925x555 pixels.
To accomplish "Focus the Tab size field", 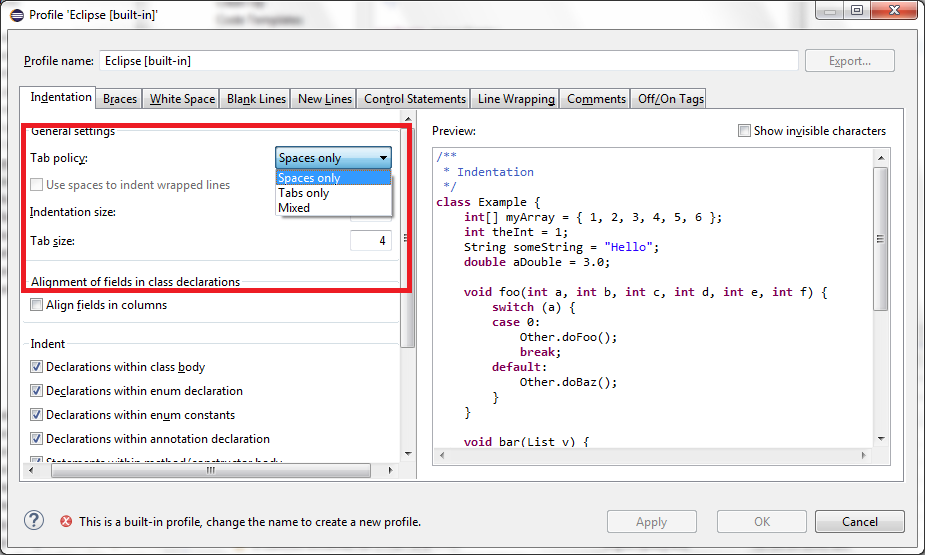I will [370, 241].
